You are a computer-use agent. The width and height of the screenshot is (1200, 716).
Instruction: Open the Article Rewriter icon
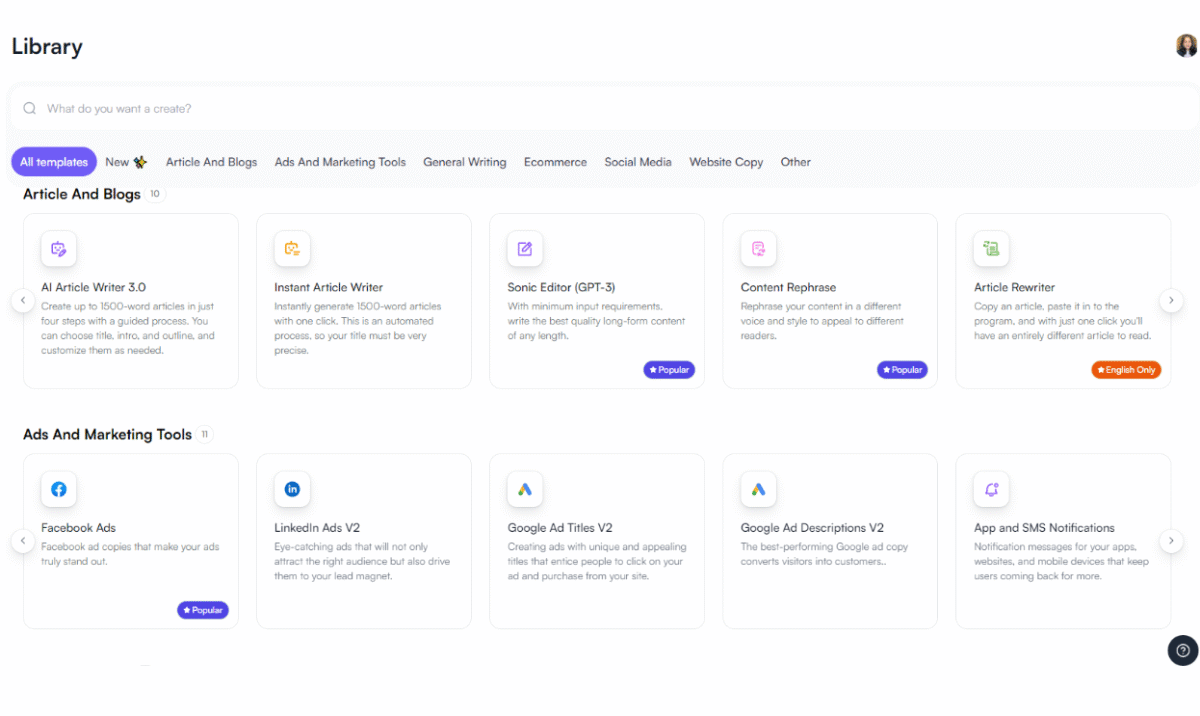click(991, 249)
